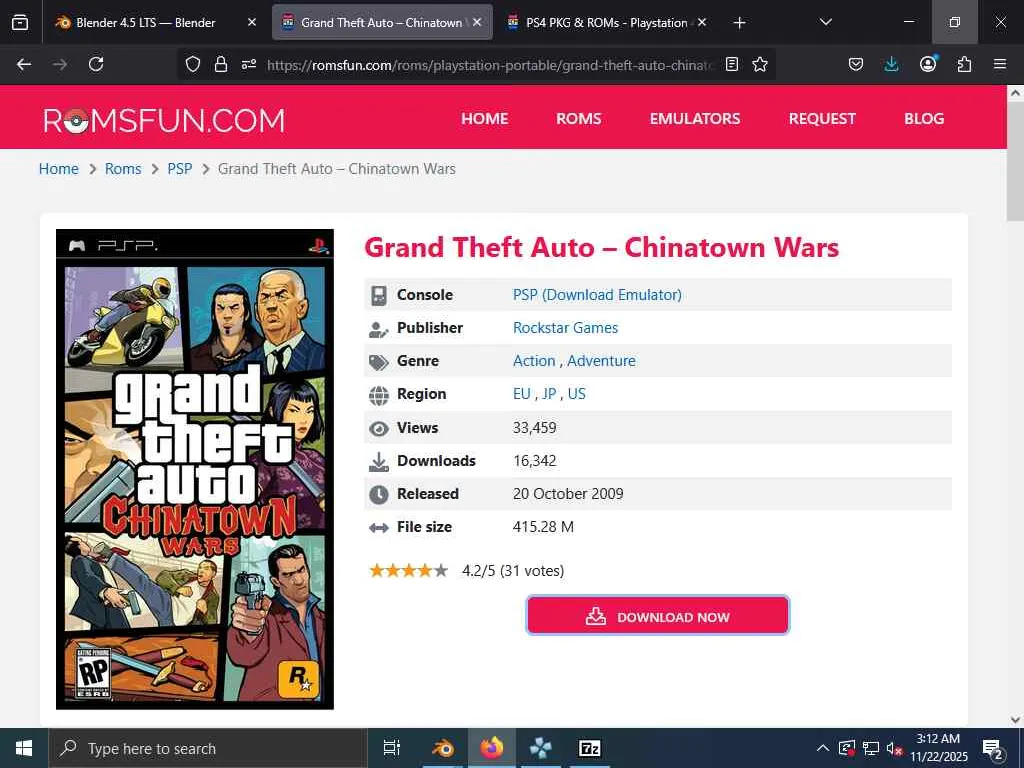Expand hidden system tray icons chevron
1024x768 pixels.
click(x=823, y=748)
